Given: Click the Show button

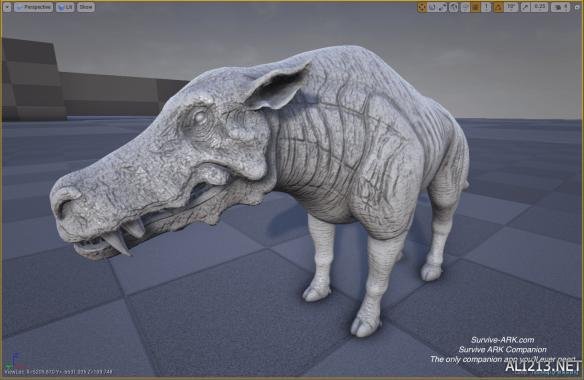Looking at the screenshot, I should coord(86,7).
